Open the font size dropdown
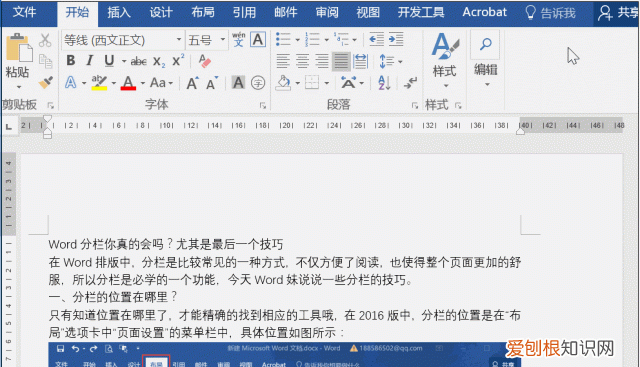This screenshot has width=640, height=367. [x=222, y=40]
